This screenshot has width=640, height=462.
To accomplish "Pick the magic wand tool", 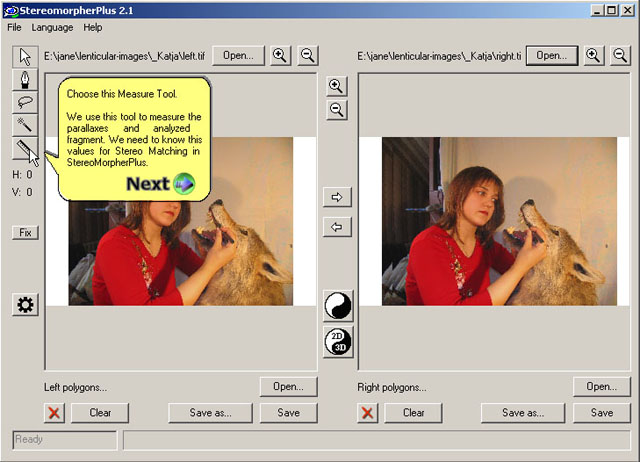I will (x=25, y=126).
